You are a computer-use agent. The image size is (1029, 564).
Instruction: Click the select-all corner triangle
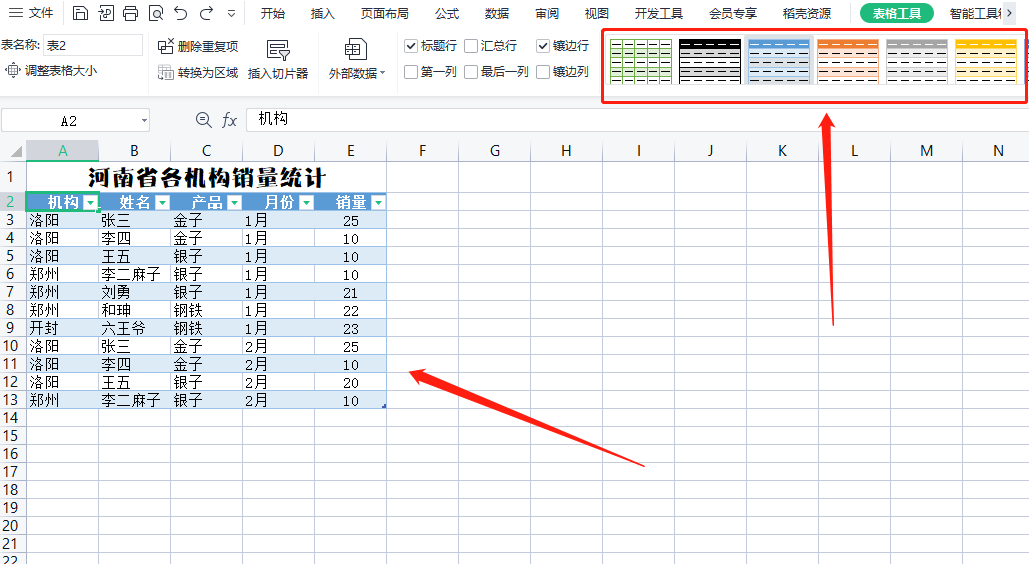[x=16, y=152]
